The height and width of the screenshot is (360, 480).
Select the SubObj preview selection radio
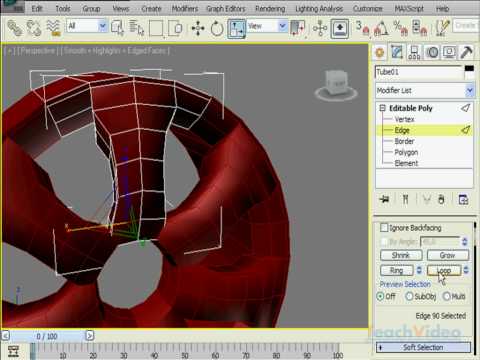(409, 296)
